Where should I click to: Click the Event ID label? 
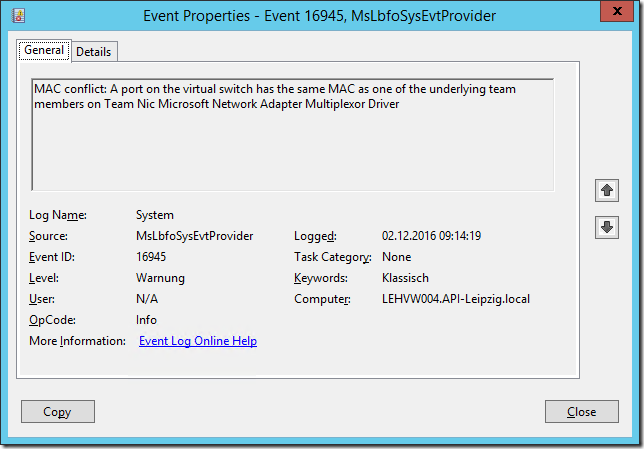(52, 257)
